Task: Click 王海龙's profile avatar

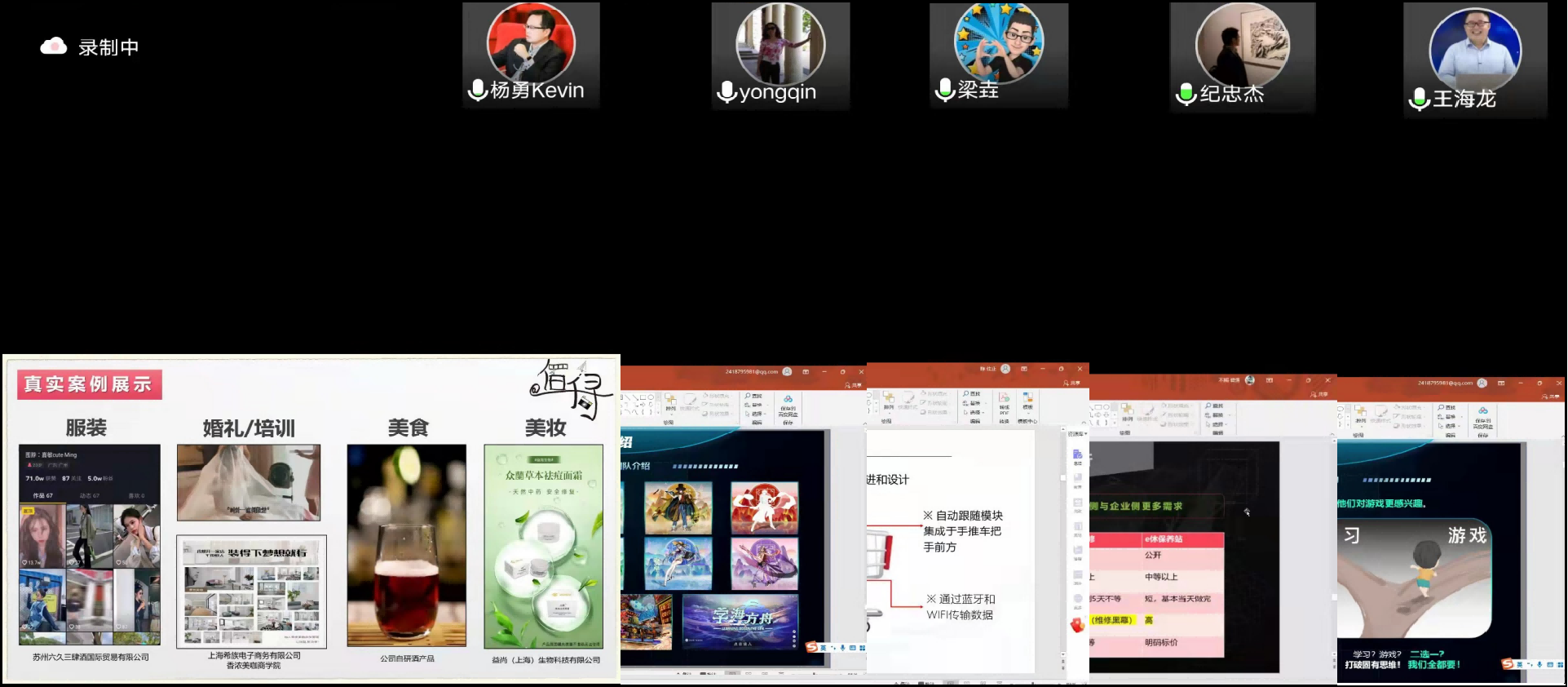Action: click(1474, 47)
